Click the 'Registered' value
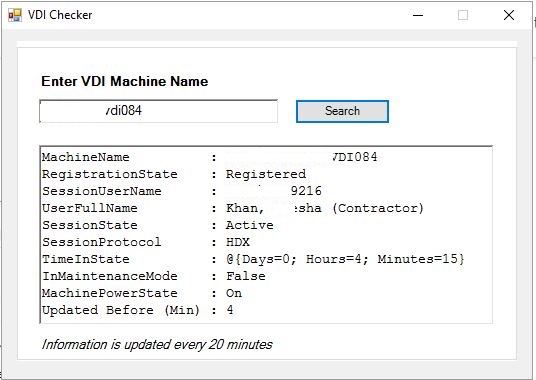This screenshot has width=536, height=380. click(x=266, y=174)
